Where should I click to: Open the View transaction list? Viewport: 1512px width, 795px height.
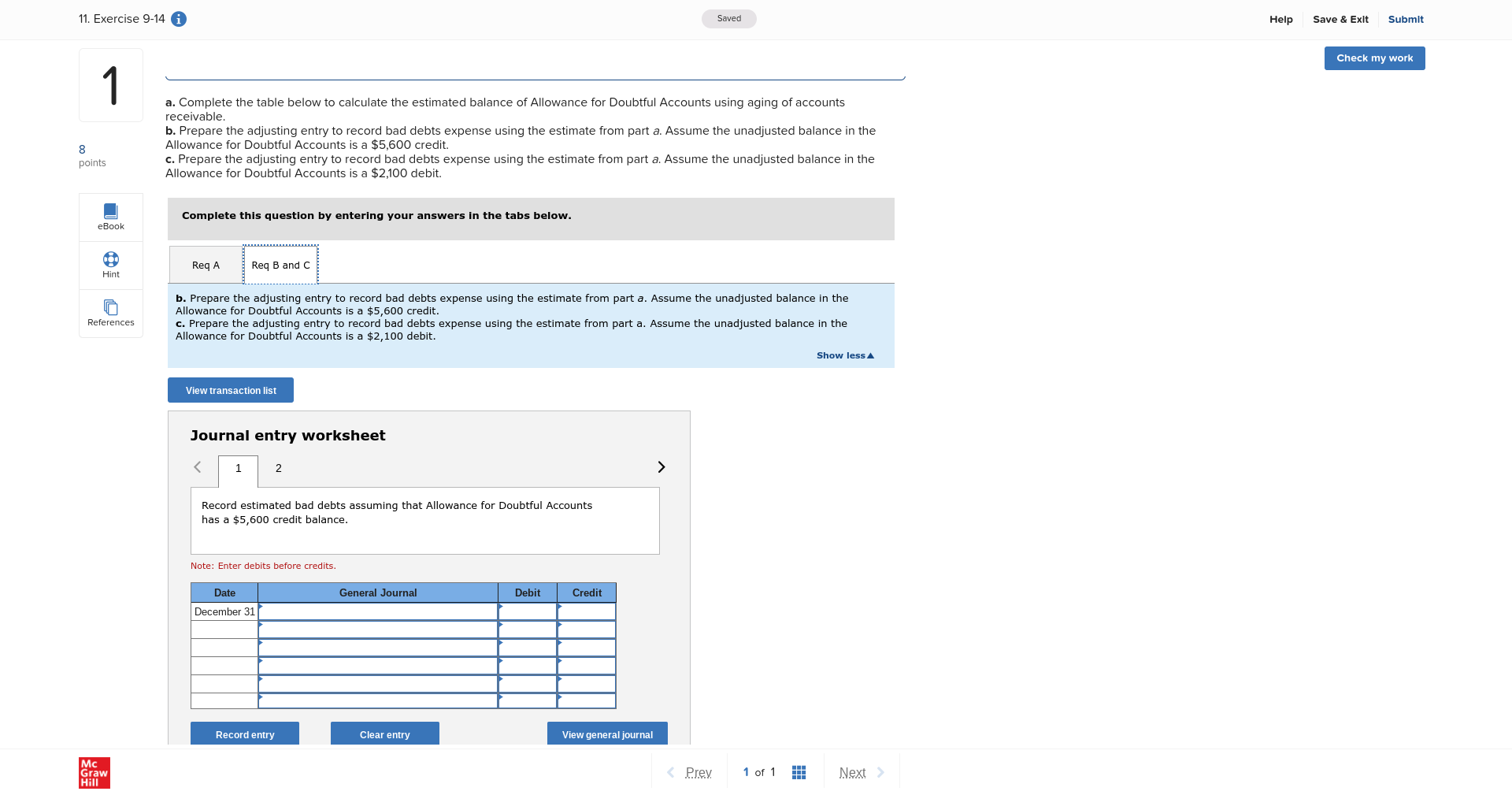tap(230, 390)
